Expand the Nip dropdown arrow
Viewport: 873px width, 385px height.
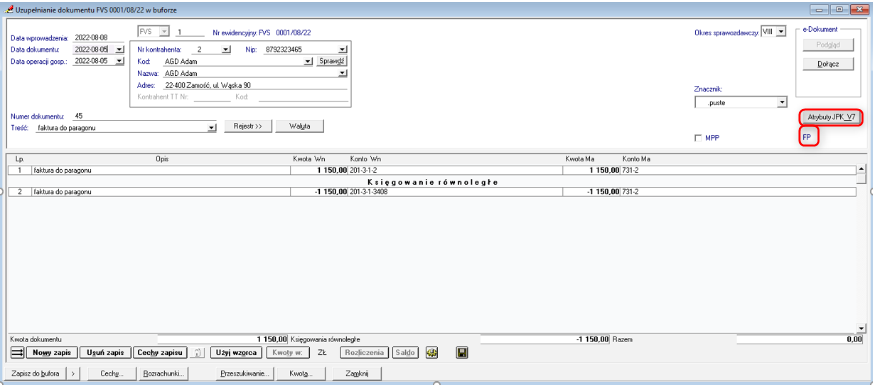coord(342,49)
